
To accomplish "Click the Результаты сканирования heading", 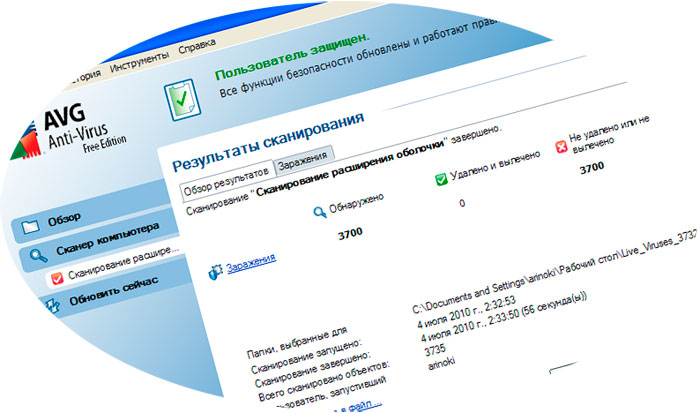I will pyautogui.click(x=268, y=142).
